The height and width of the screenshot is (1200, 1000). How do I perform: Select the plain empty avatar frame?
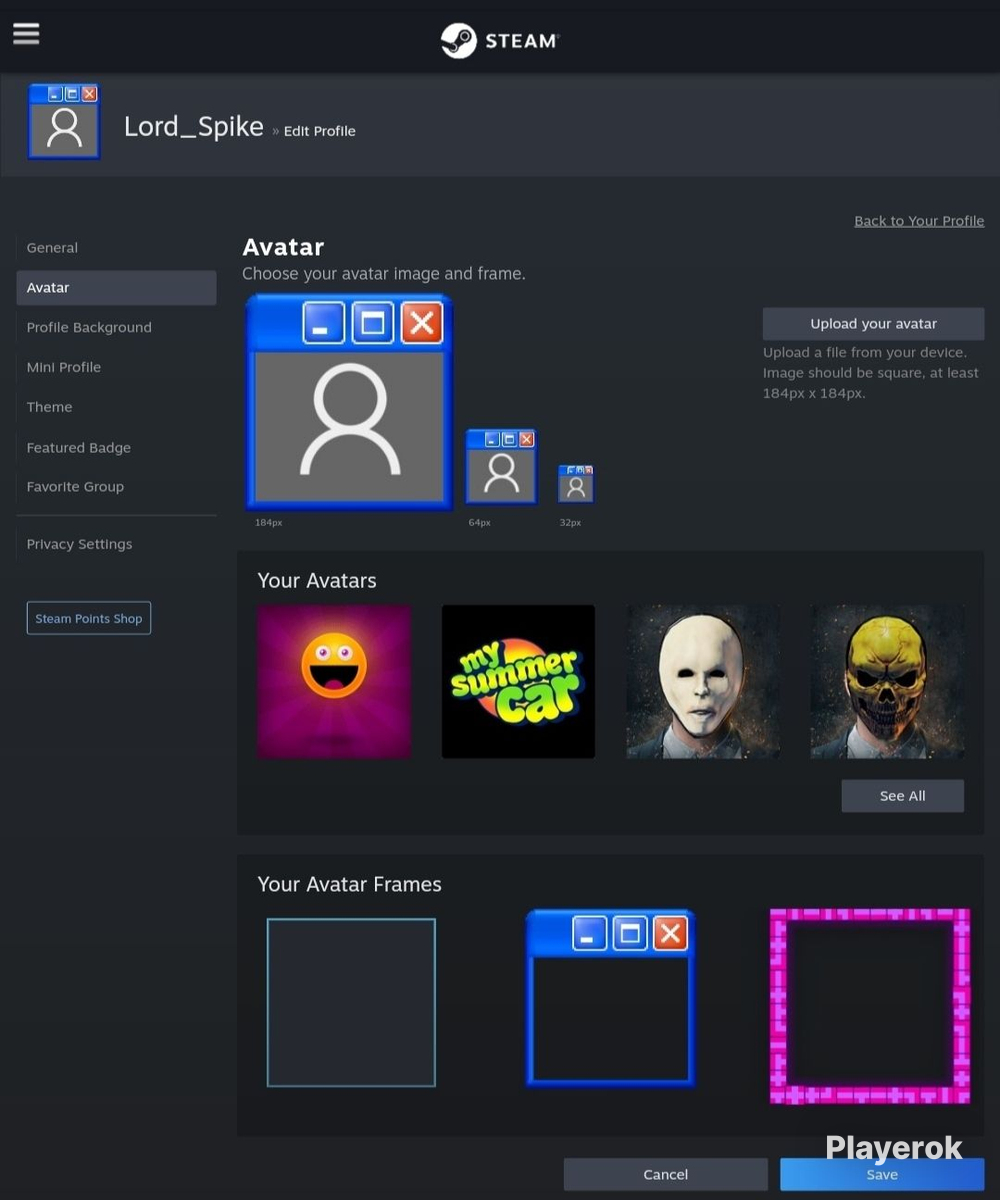click(x=351, y=1002)
